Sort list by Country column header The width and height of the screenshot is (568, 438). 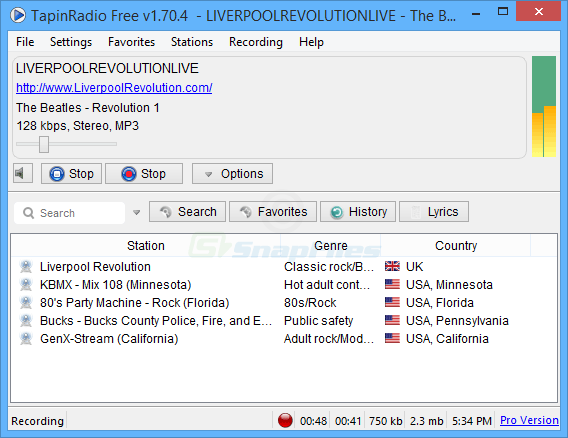pos(456,246)
